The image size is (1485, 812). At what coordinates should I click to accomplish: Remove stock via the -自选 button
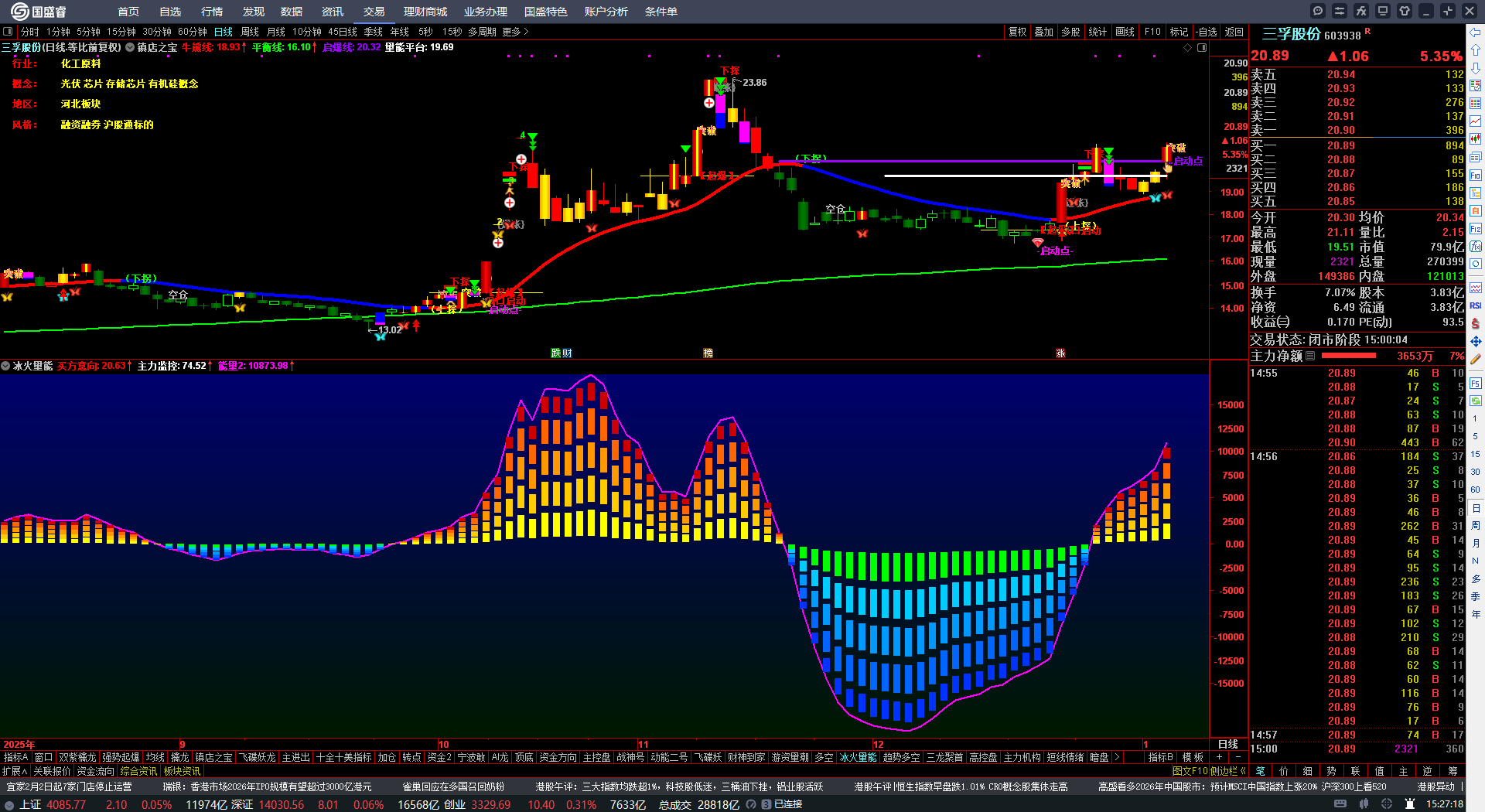click(1207, 32)
